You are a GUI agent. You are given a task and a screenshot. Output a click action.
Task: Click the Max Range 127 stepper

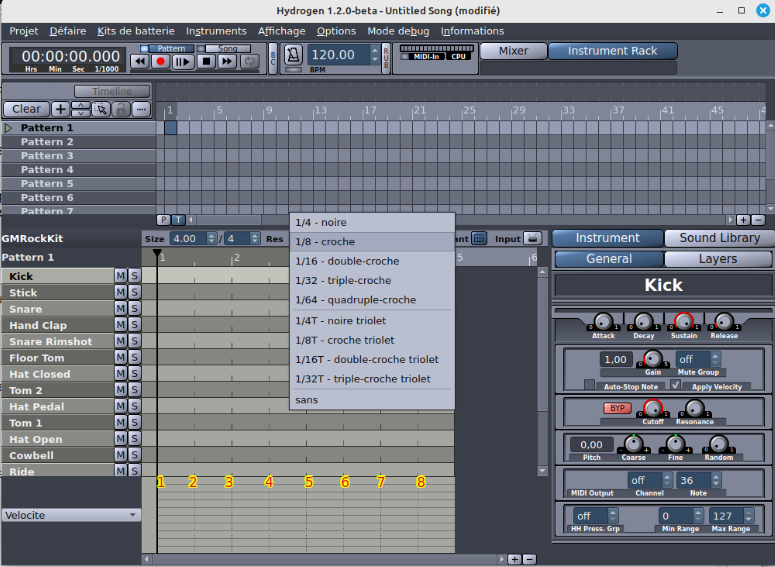coord(749,516)
